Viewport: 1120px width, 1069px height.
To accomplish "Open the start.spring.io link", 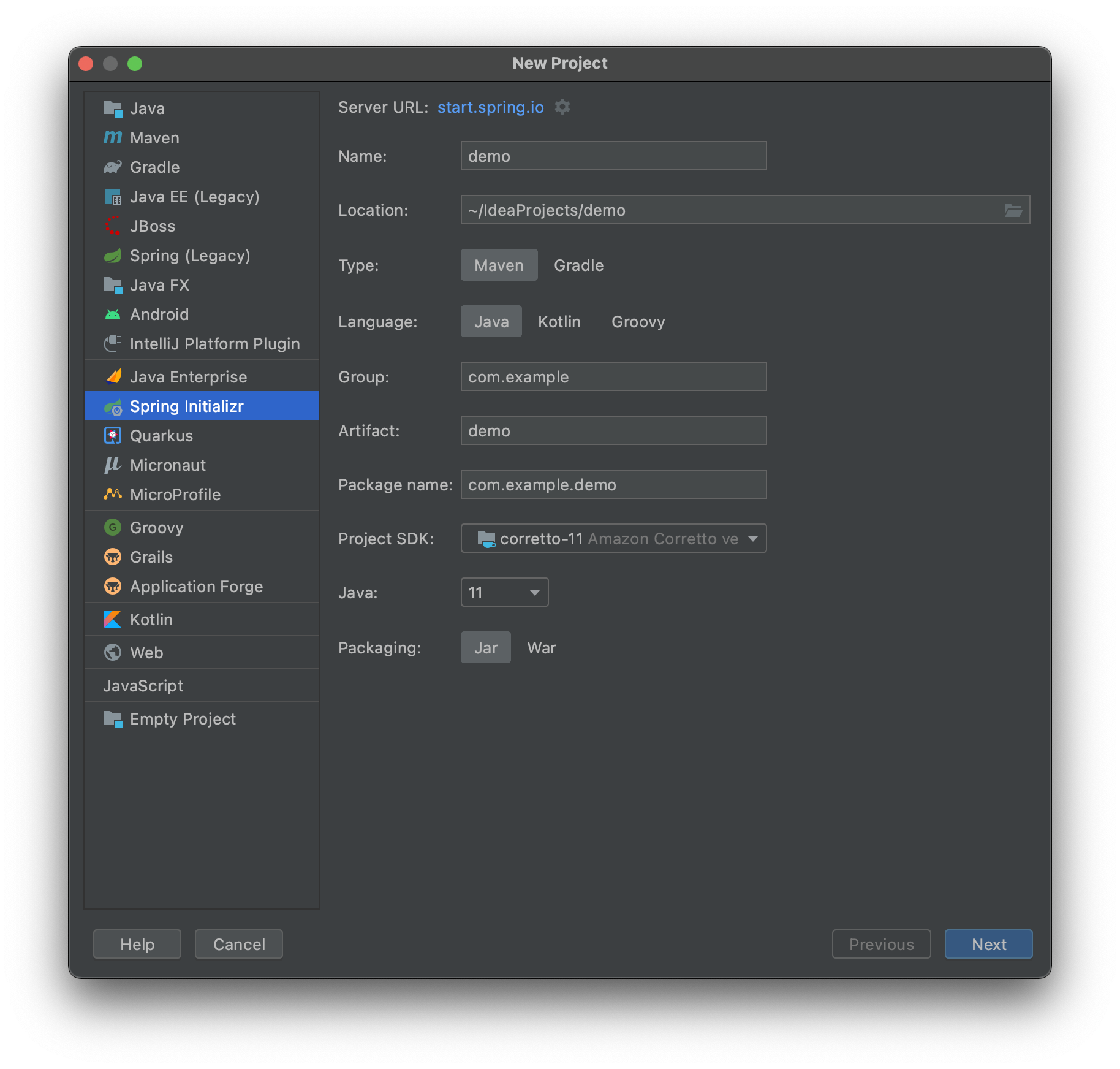I will pyautogui.click(x=491, y=107).
